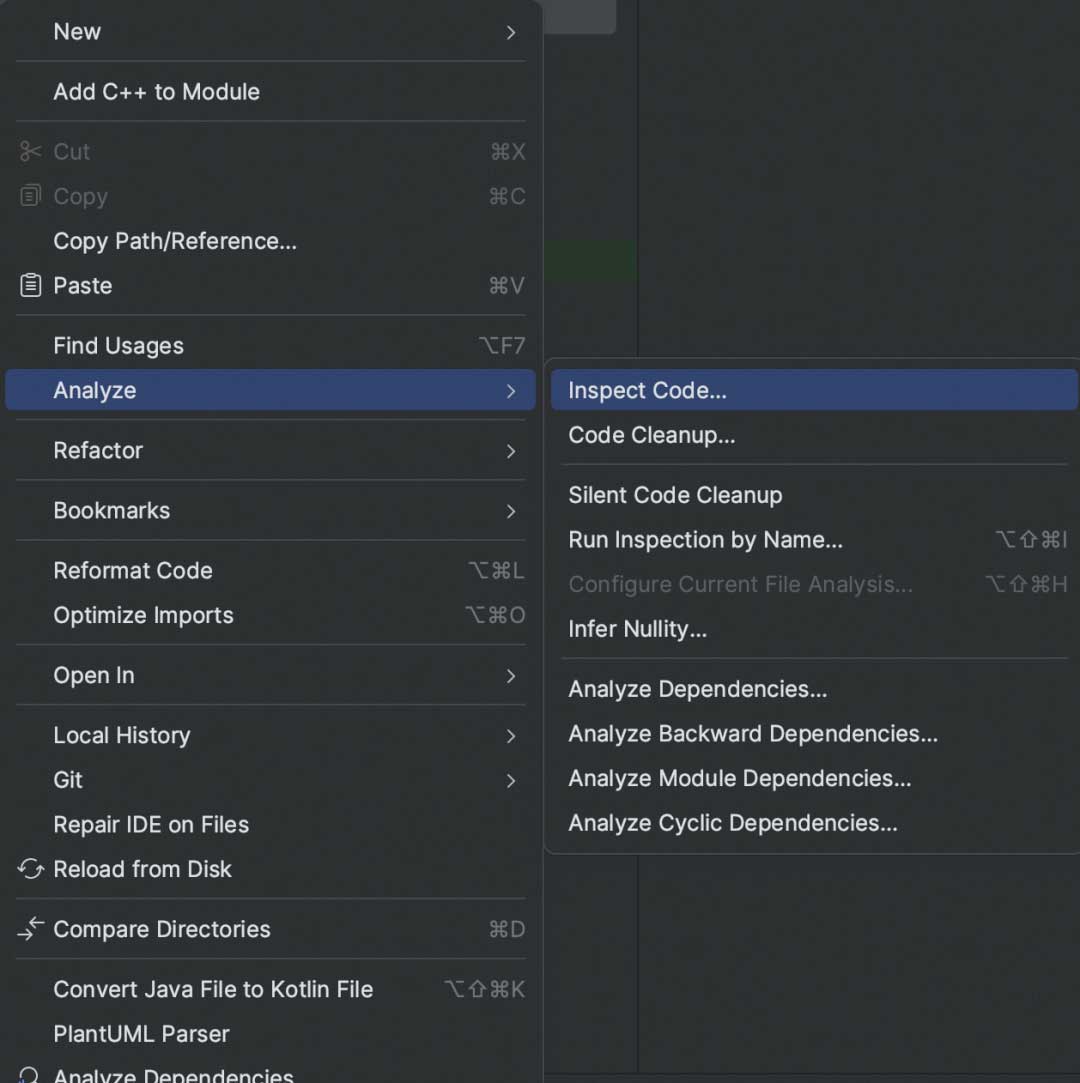Select Inspect Code from the Analyze submenu
Viewport: 1080px width, 1083px height.
[x=647, y=391]
